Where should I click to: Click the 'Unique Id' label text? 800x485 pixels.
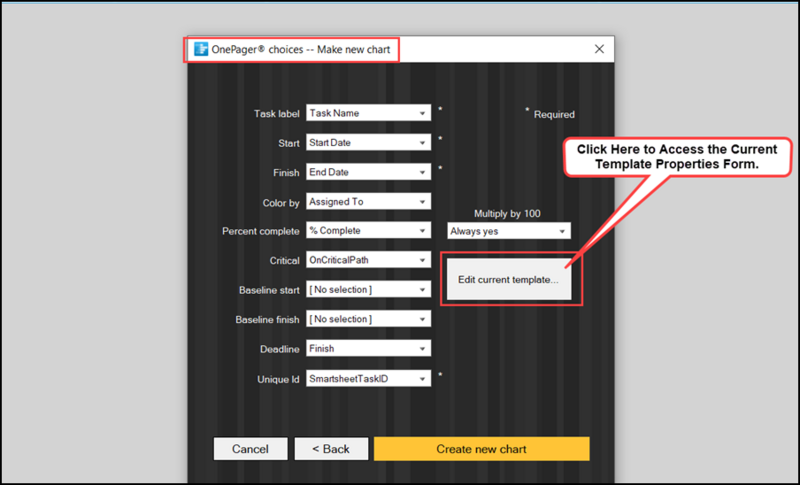pyautogui.click(x=278, y=379)
